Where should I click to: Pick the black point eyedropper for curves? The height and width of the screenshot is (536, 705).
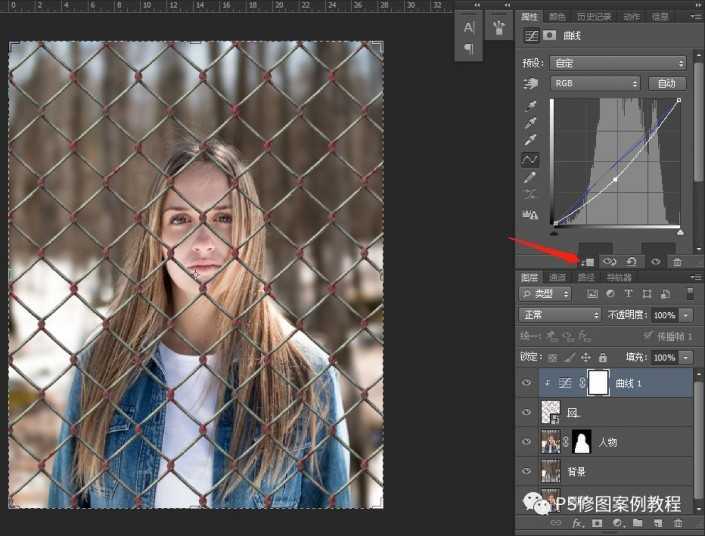(530, 107)
